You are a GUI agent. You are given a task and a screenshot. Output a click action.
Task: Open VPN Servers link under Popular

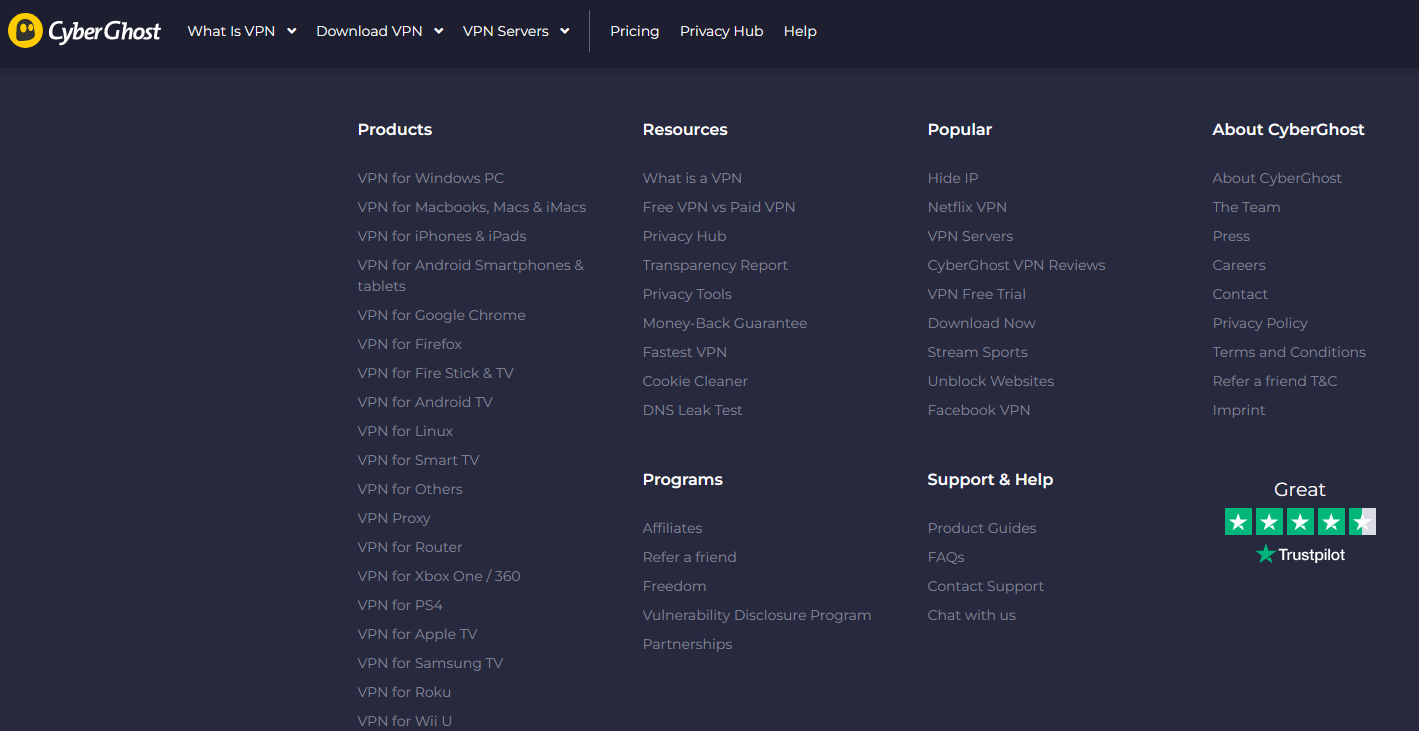pyautogui.click(x=971, y=236)
